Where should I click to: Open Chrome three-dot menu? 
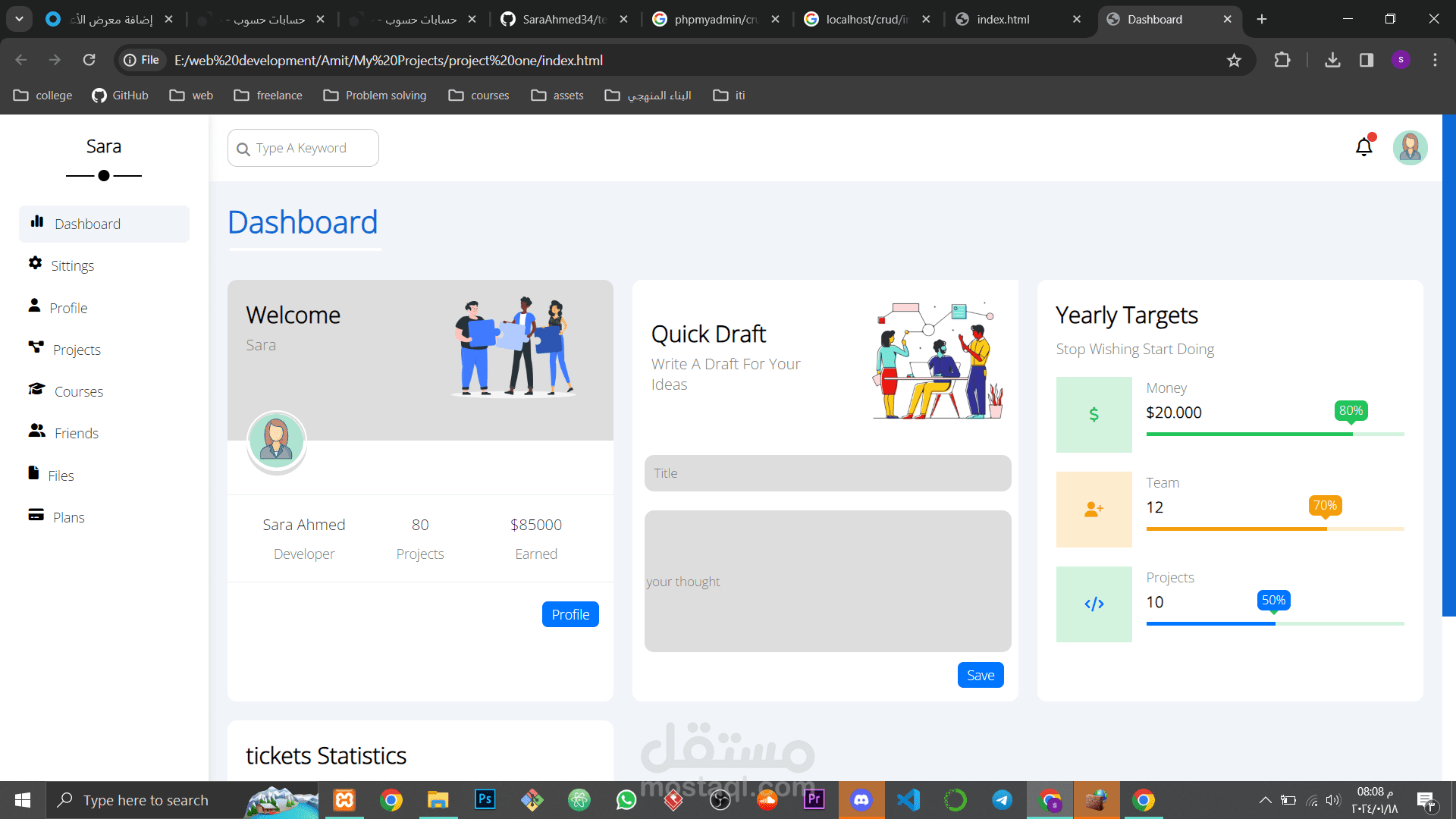point(1435,60)
